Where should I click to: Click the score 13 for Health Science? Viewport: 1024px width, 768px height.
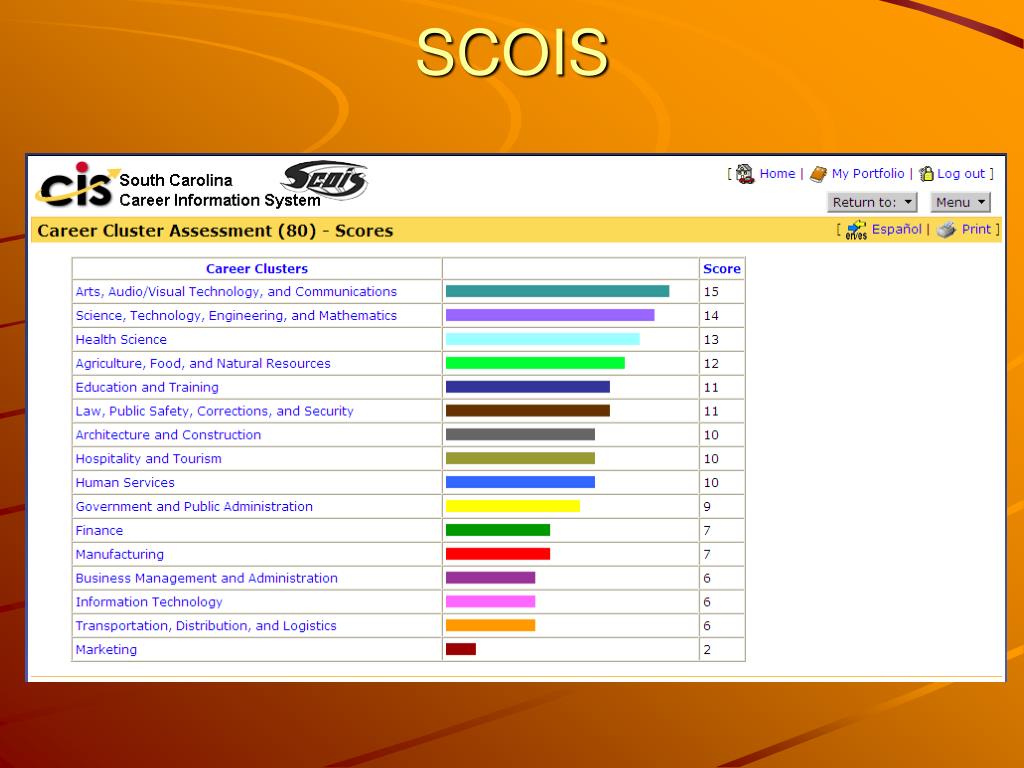(x=711, y=340)
